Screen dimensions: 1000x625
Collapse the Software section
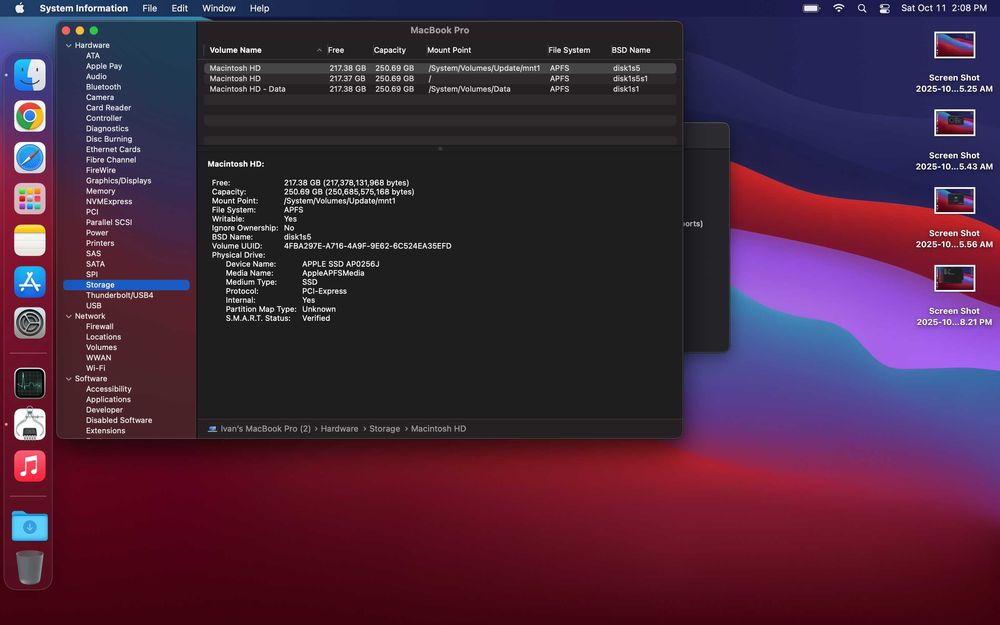(x=69, y=379)
